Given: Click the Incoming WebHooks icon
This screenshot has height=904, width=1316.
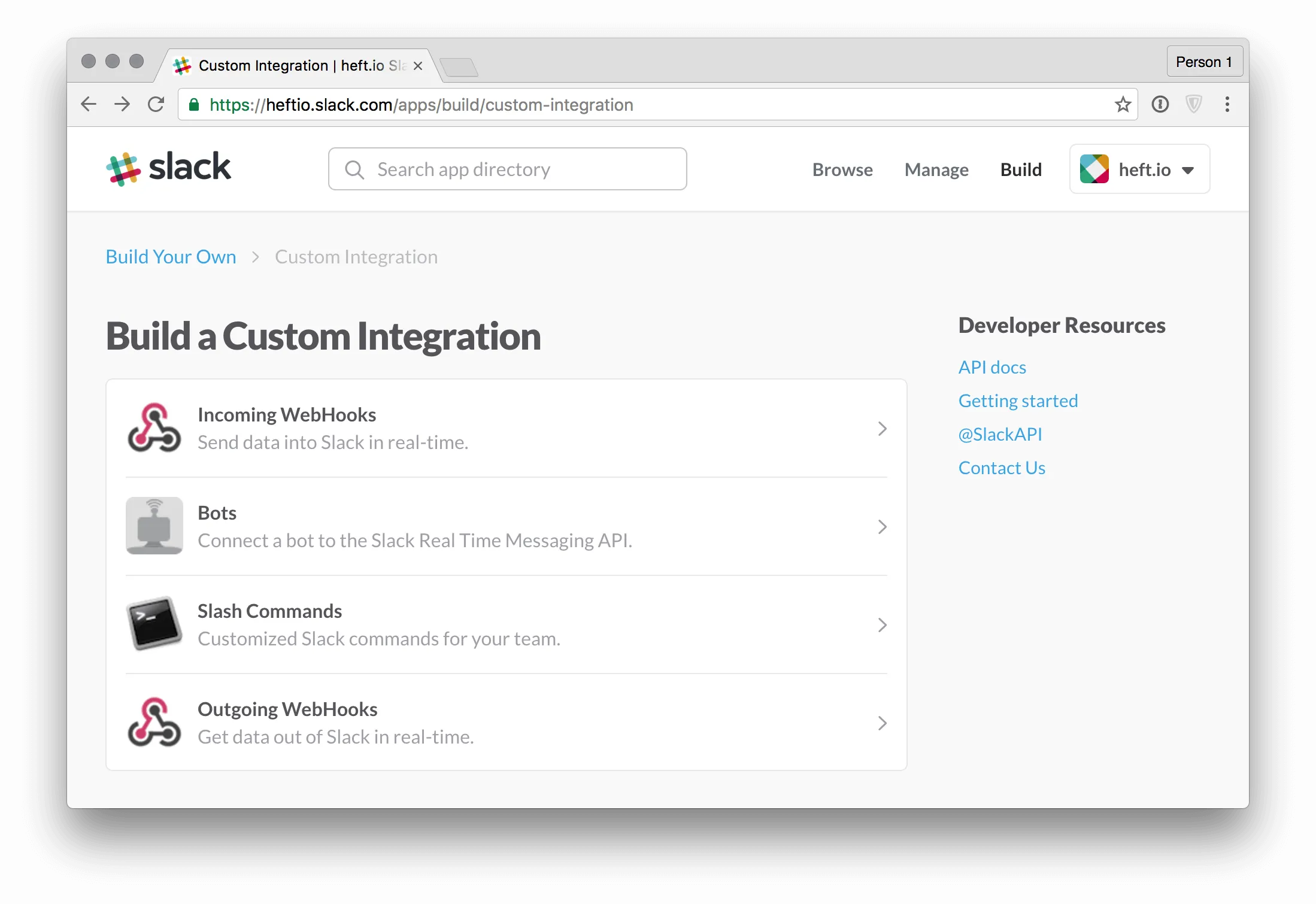Looking at the screenshot, I should (x=154, y=427).
